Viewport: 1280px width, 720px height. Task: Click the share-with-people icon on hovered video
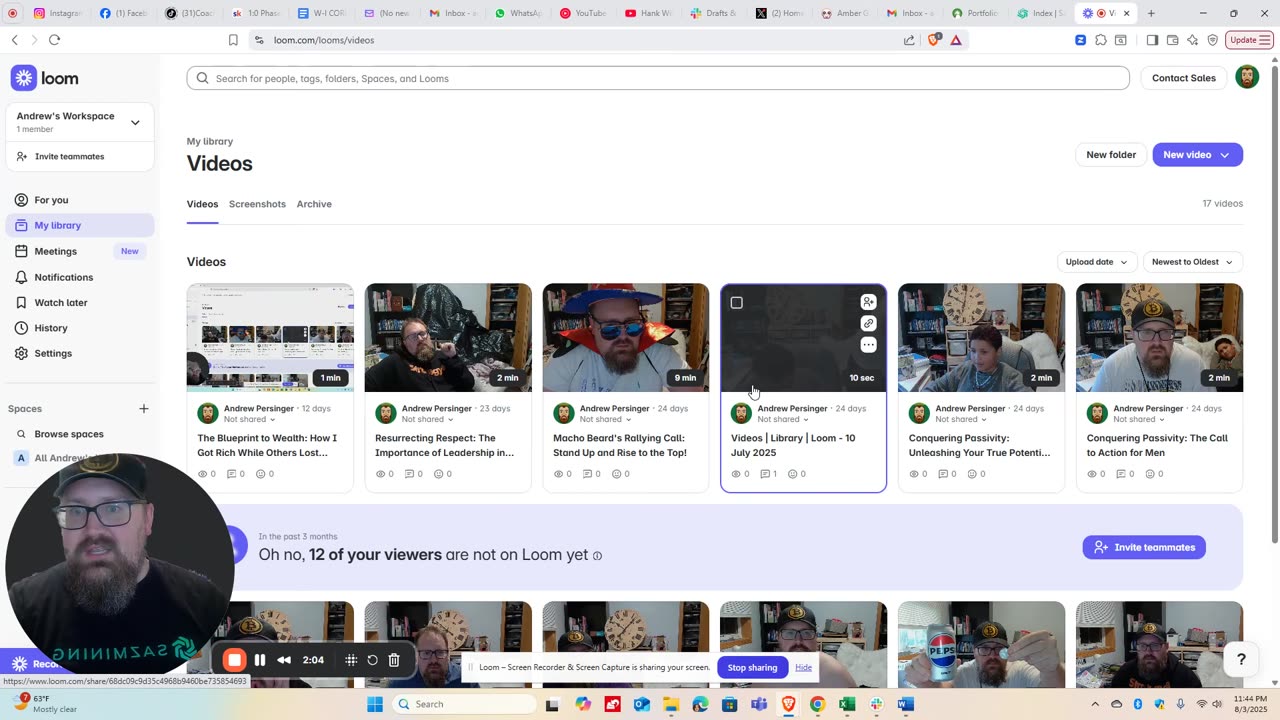click(868, 302)
